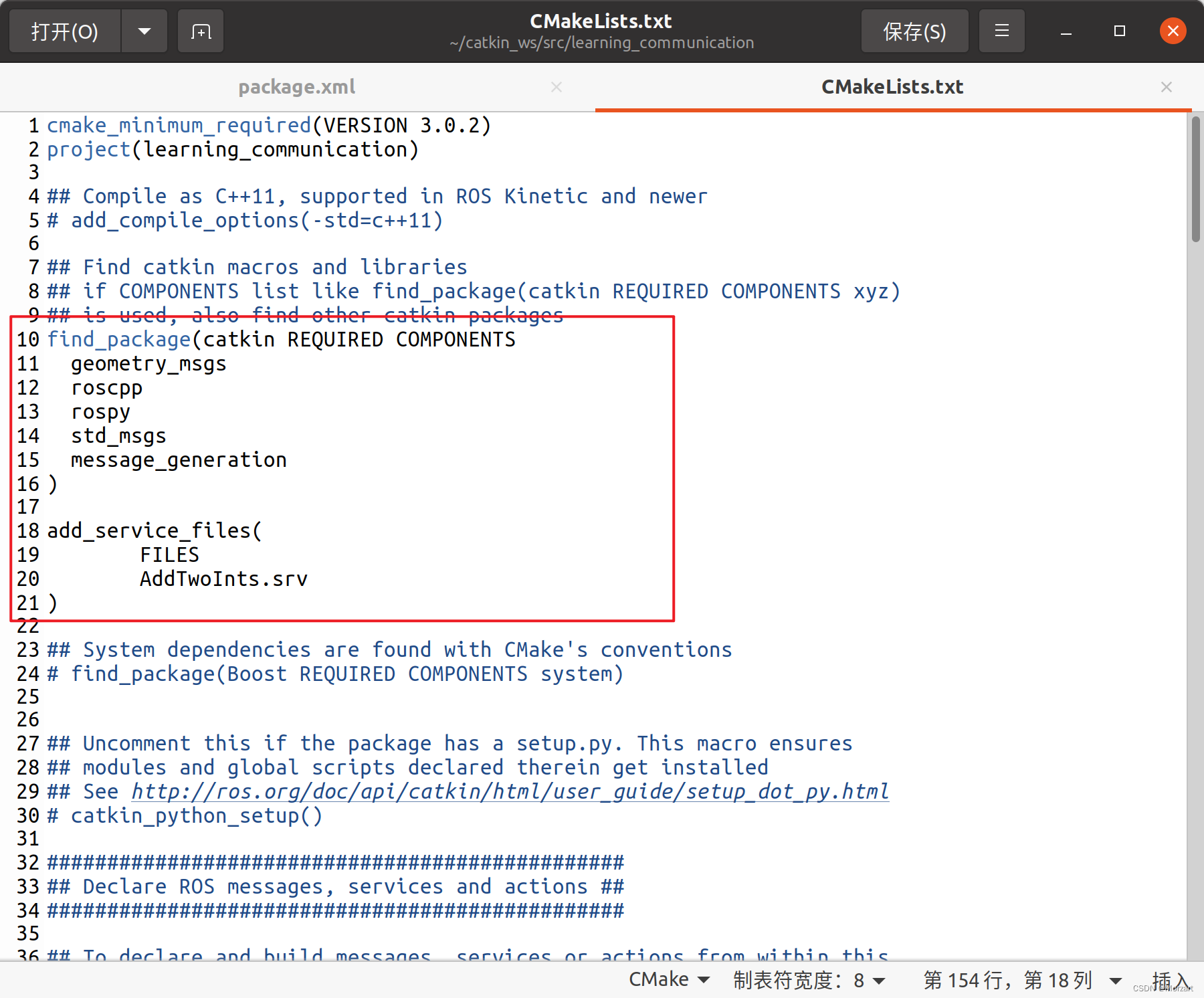1204x998 pixels.
Task: Click the Open (打开) button
Action: point(65,31)
